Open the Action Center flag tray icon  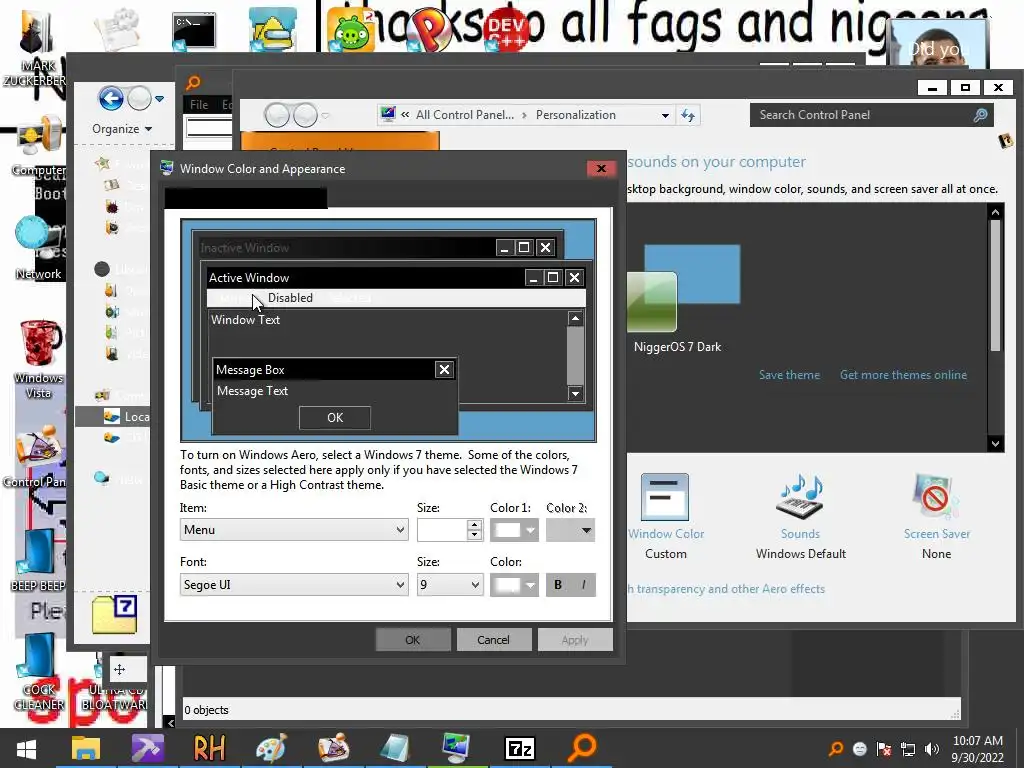tap(884, 749)
